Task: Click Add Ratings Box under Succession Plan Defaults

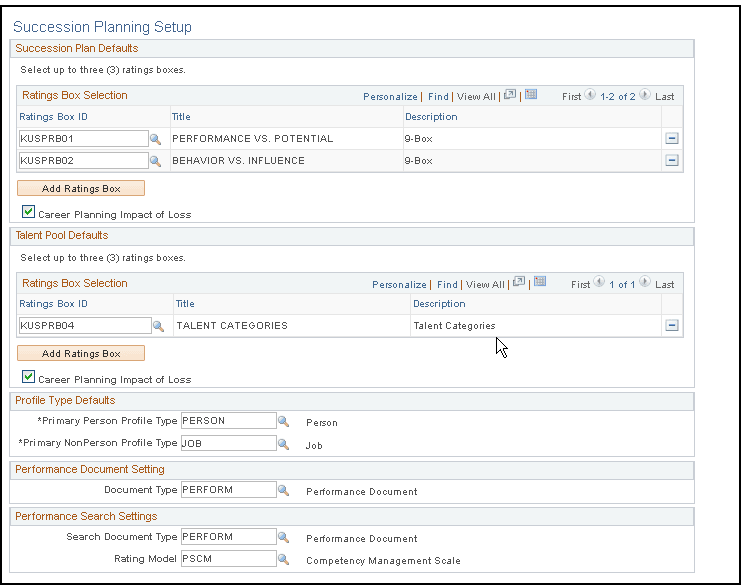Action: click(81, 188)
